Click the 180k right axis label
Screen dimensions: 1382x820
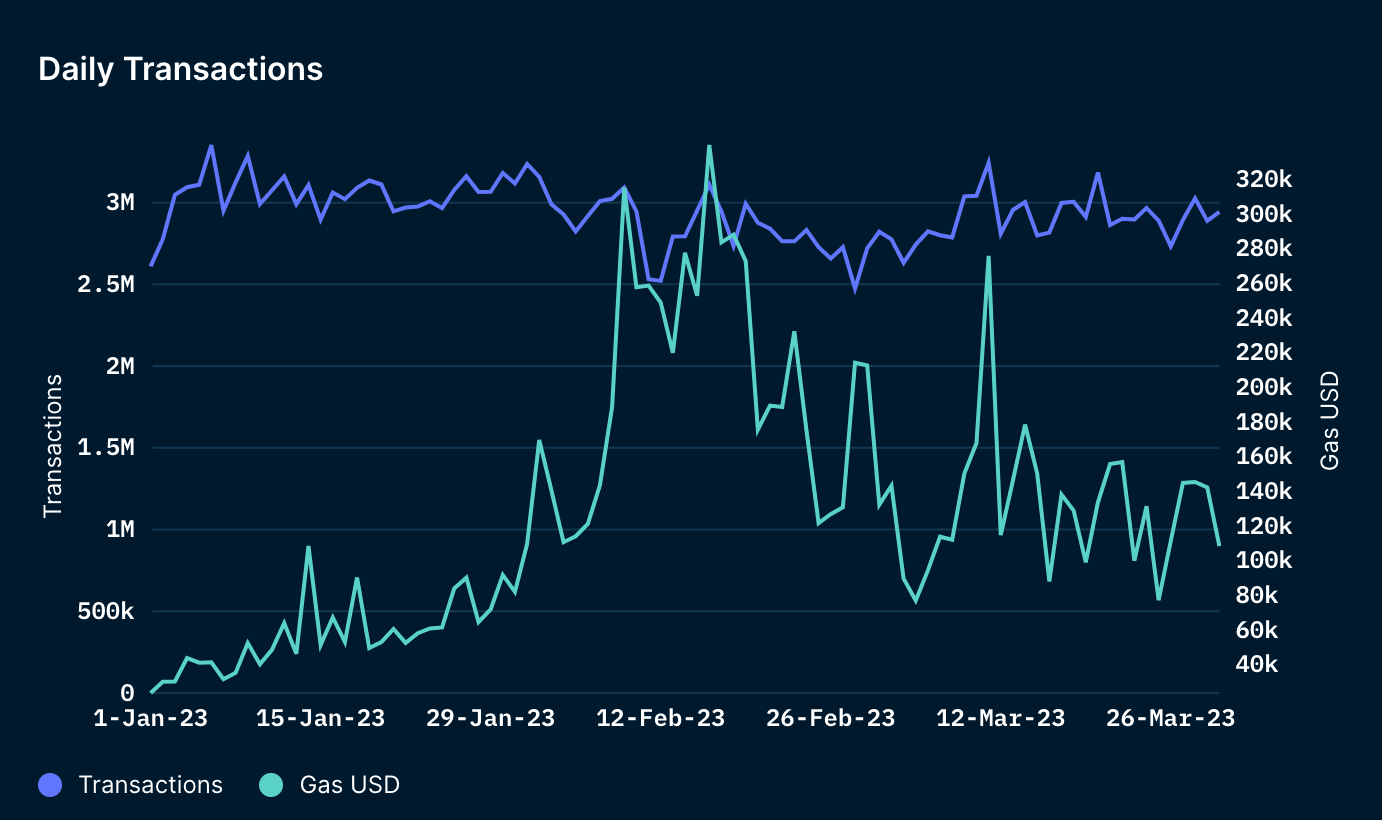(x=1265, y=422)
